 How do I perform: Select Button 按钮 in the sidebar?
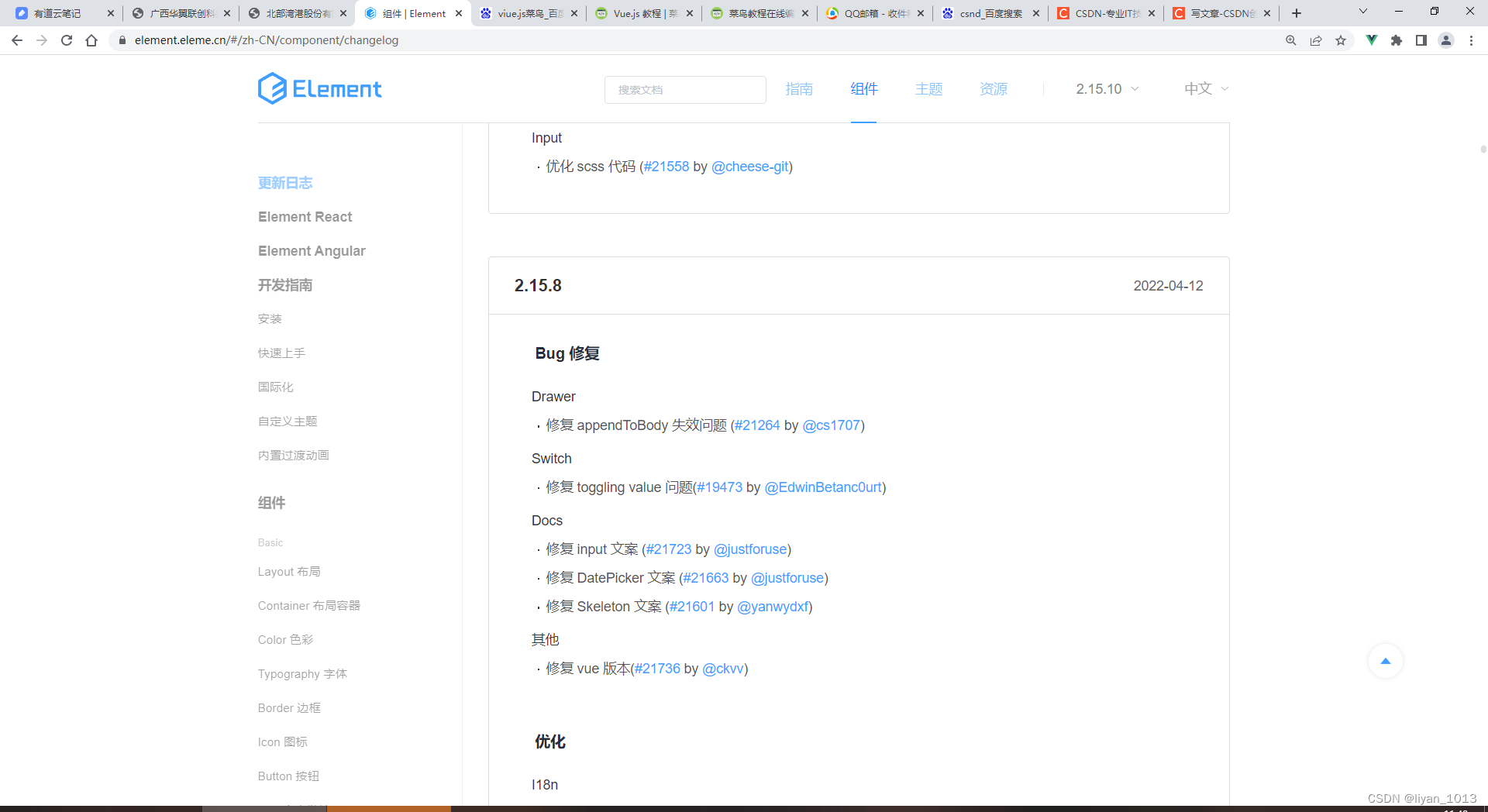(x=288, y=776)
